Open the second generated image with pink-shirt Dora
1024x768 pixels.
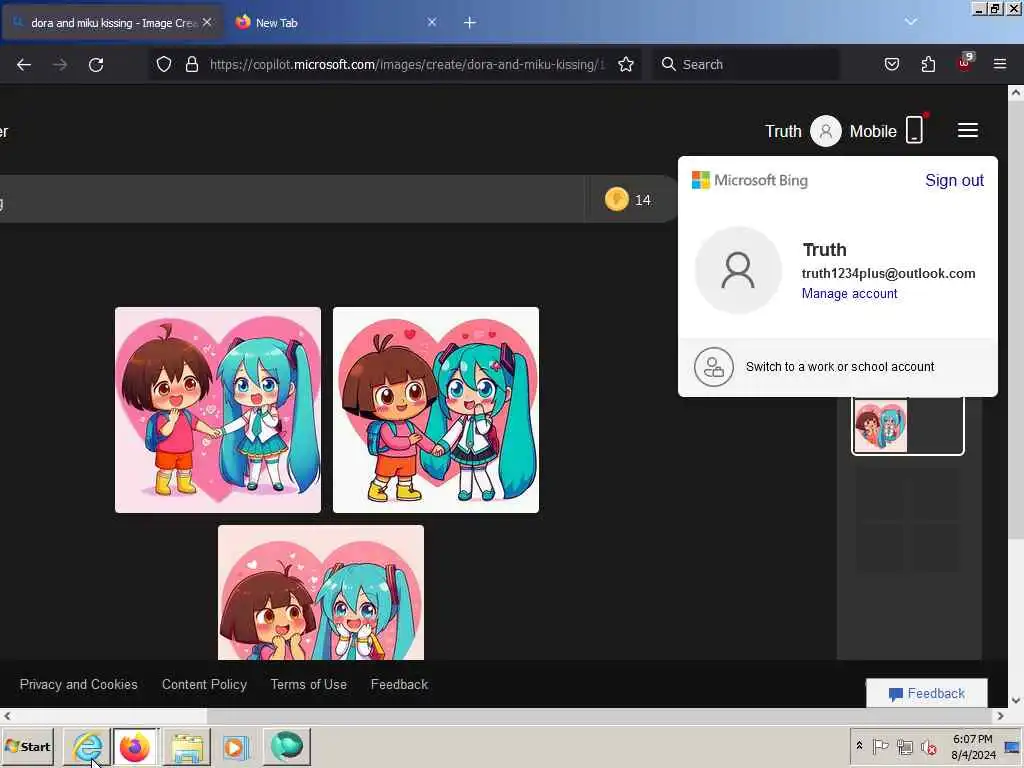[x=436, y=410]
